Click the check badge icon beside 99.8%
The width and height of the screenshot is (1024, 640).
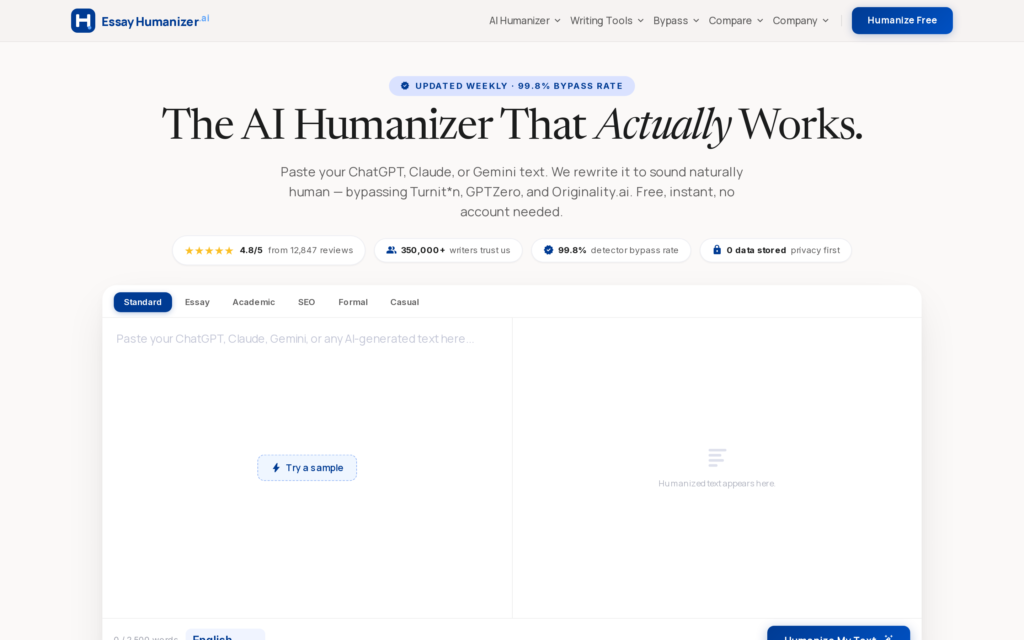(x=549, y=250)
